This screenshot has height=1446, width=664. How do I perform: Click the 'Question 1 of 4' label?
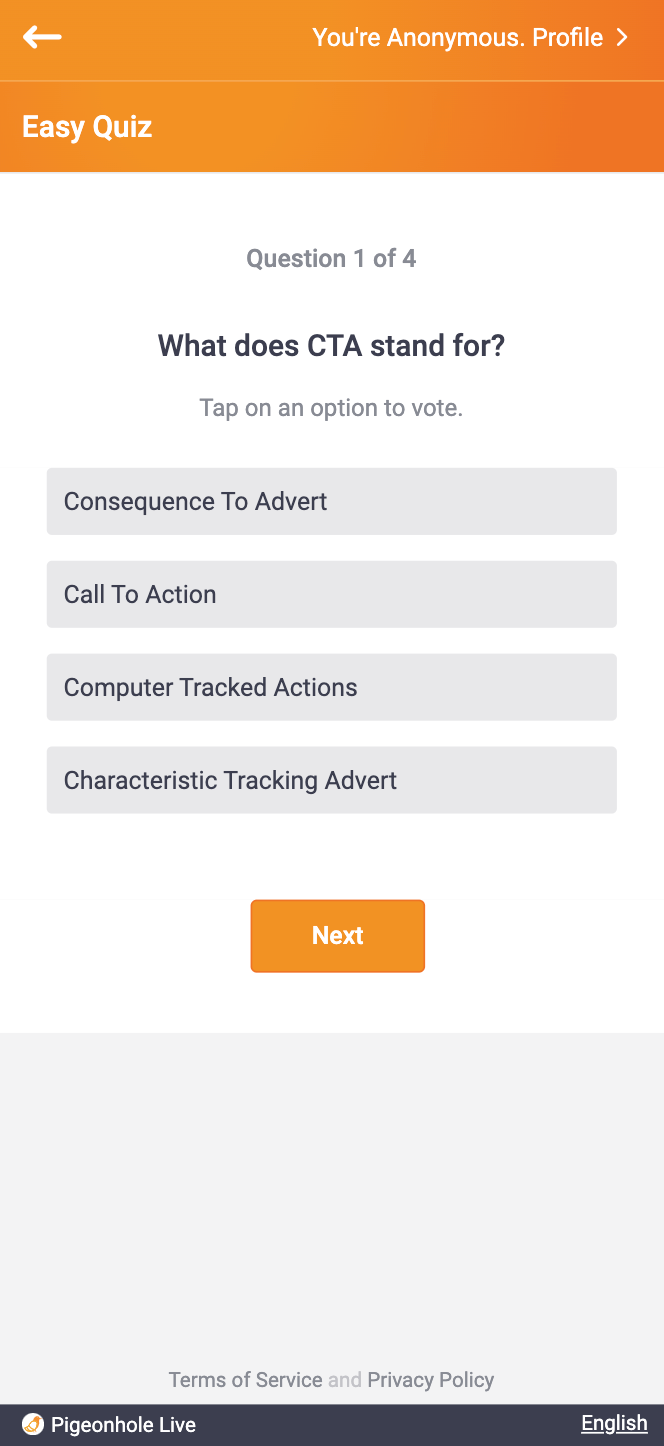(331, 259)
